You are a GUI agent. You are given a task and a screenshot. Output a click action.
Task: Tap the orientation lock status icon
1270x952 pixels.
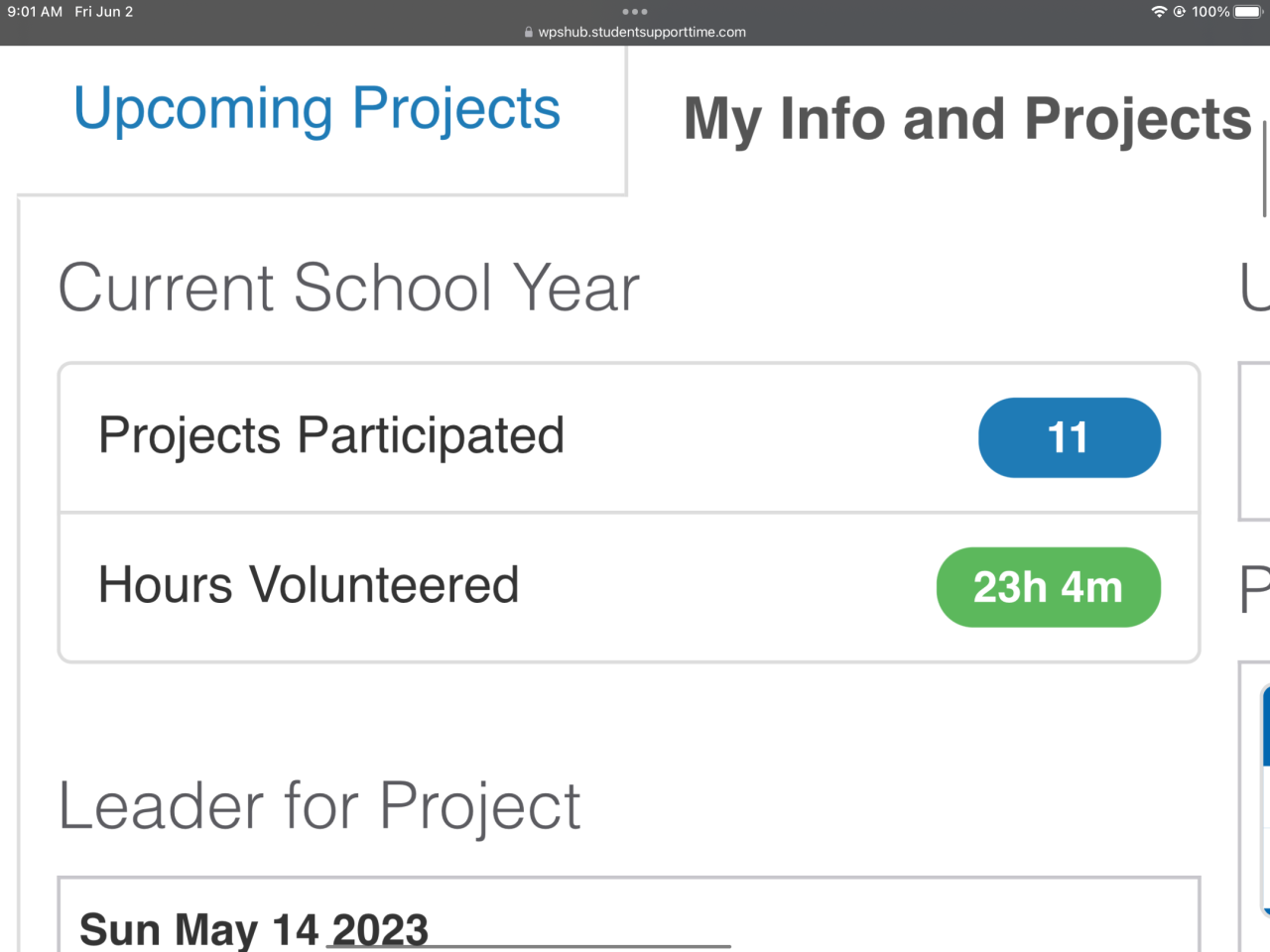click(1180, 12)
